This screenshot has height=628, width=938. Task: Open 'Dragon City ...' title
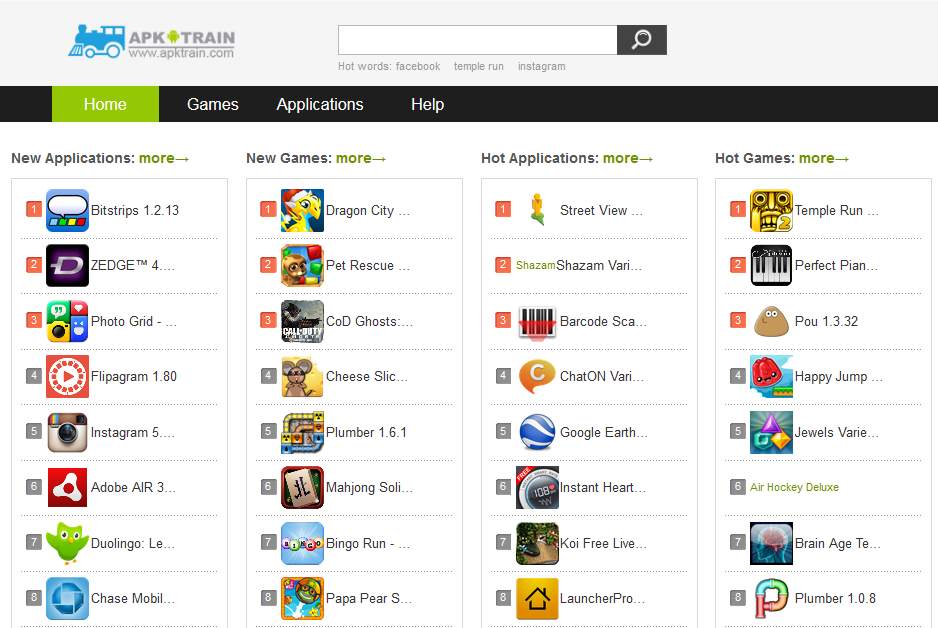coord(368,211)
